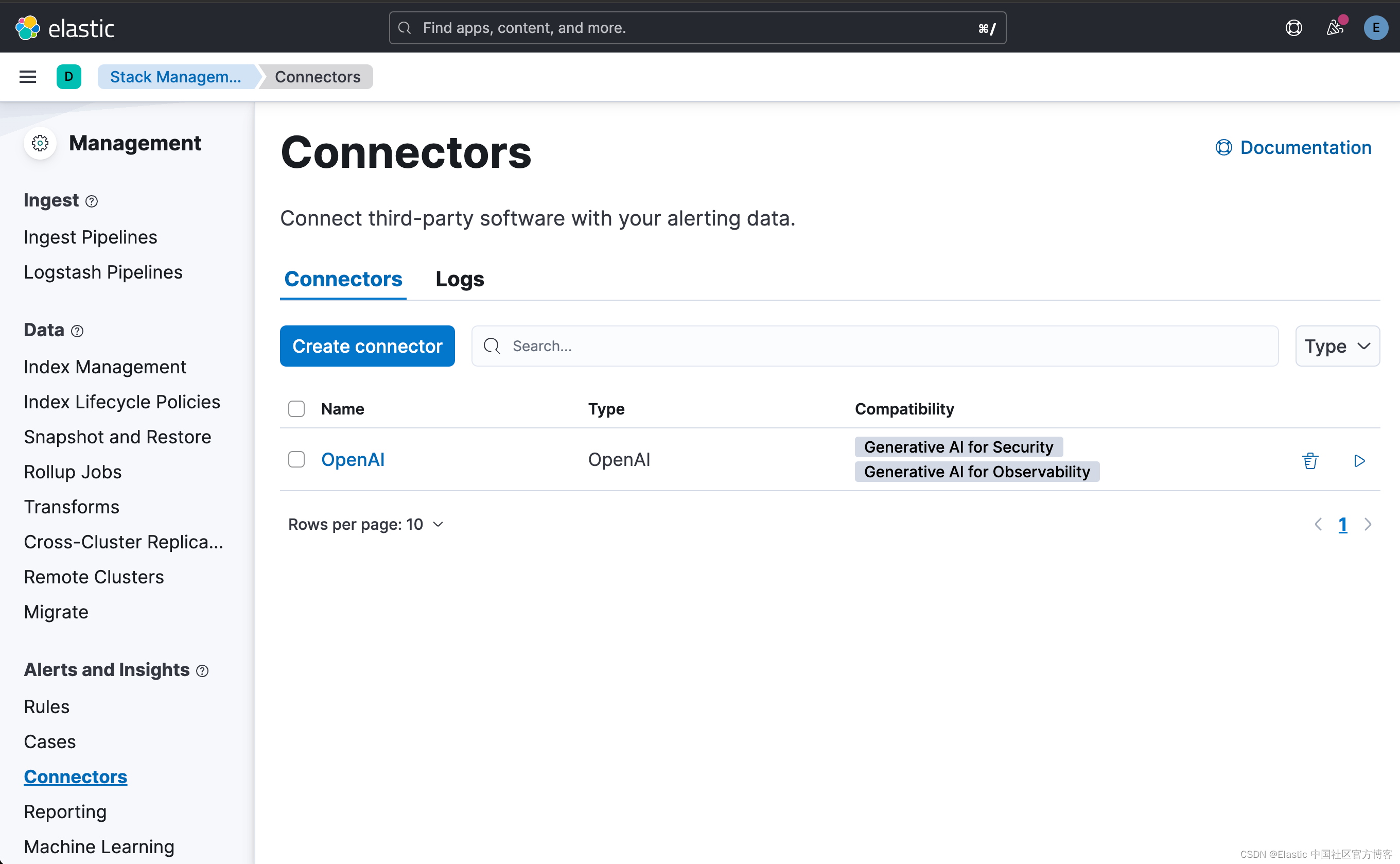Click the green D space avatar
The image size is (1400, 864).
(68, 77)
